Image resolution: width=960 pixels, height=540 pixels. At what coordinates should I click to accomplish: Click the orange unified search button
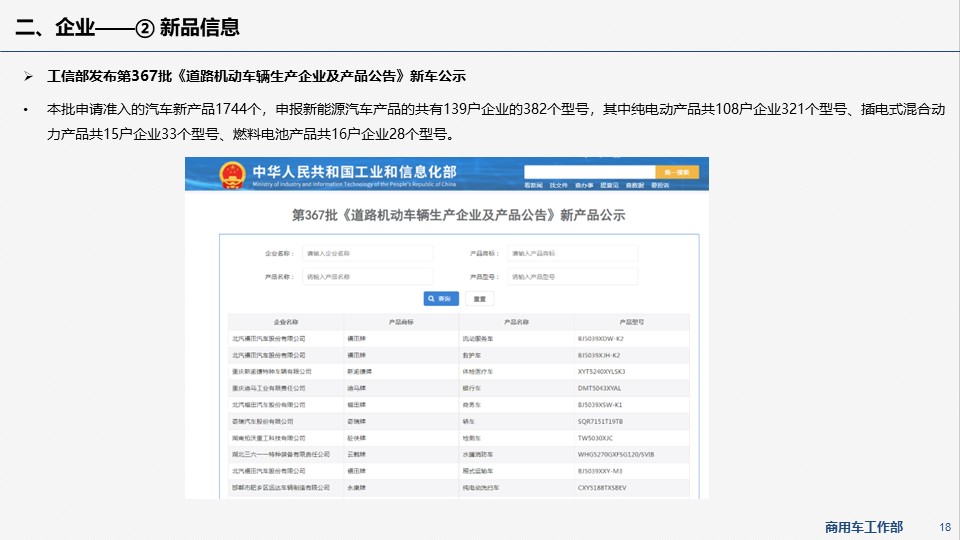tap(677, 172)
